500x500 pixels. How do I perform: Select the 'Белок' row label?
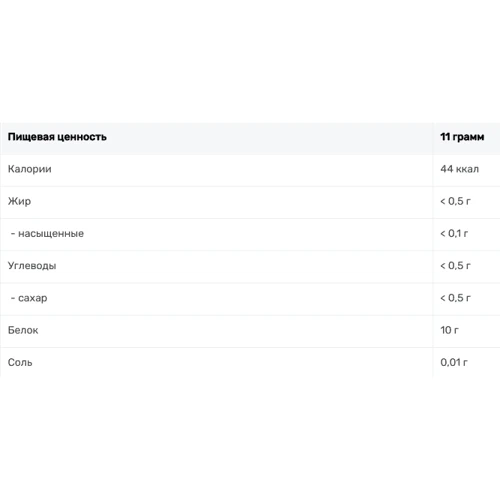[x=23, y=330]
